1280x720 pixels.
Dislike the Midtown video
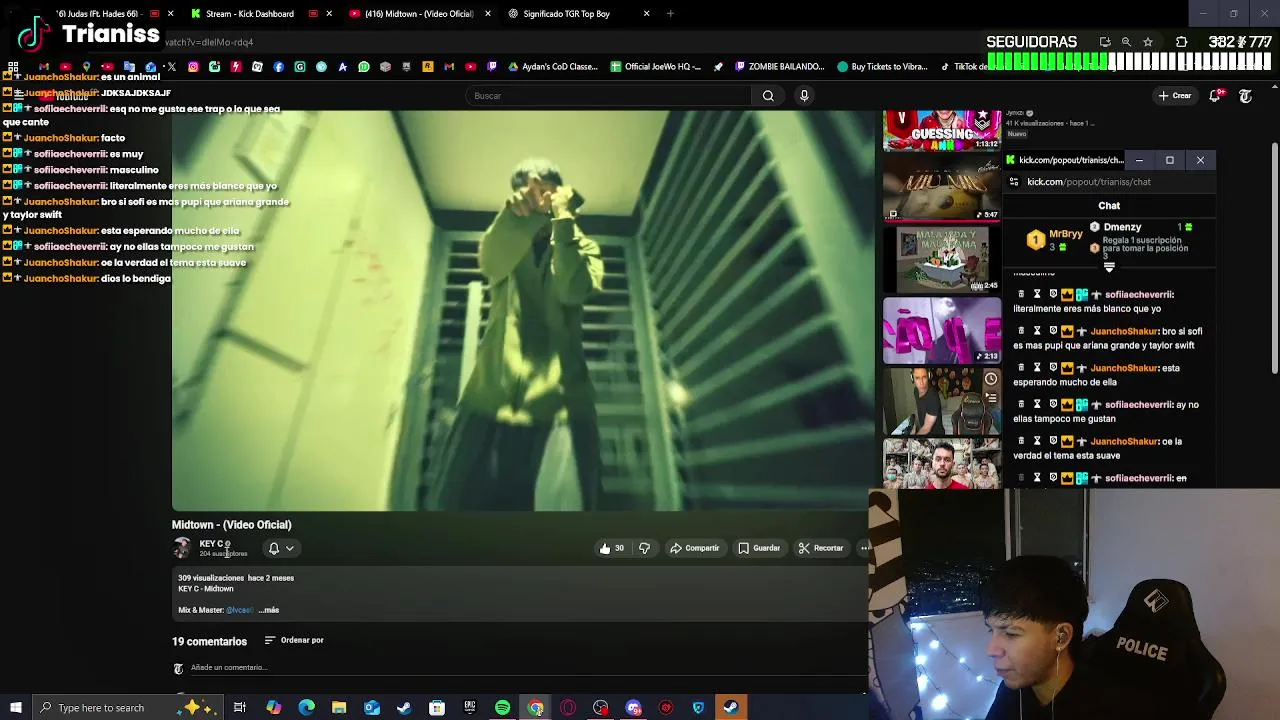pyautogui.click(x=644, y=548)
